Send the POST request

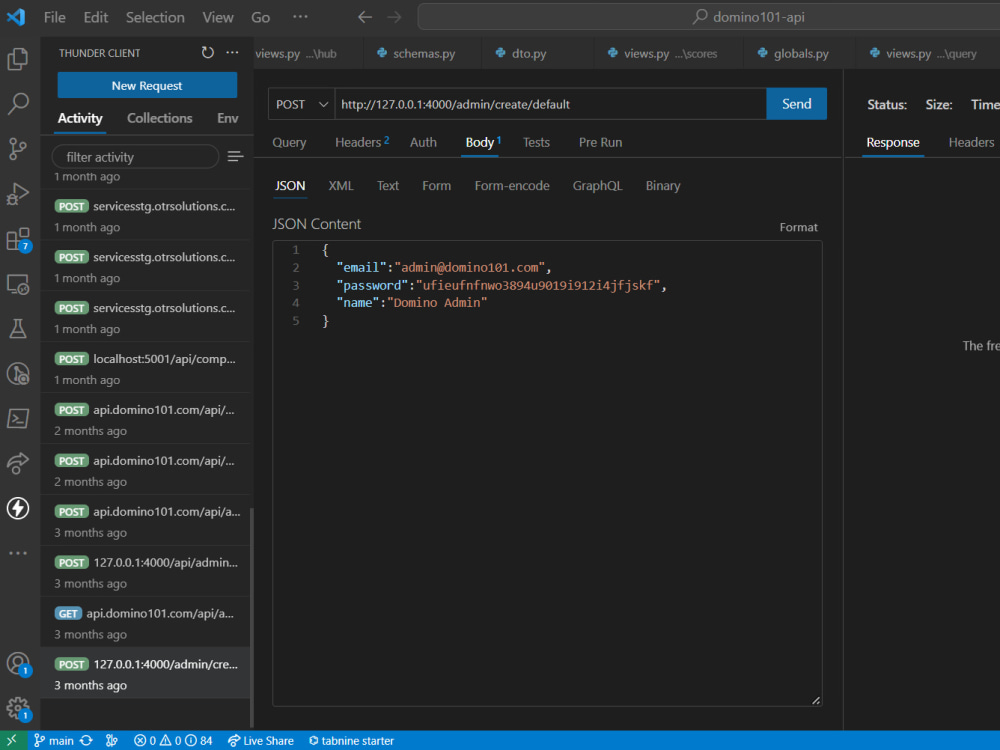coord(797,104)
